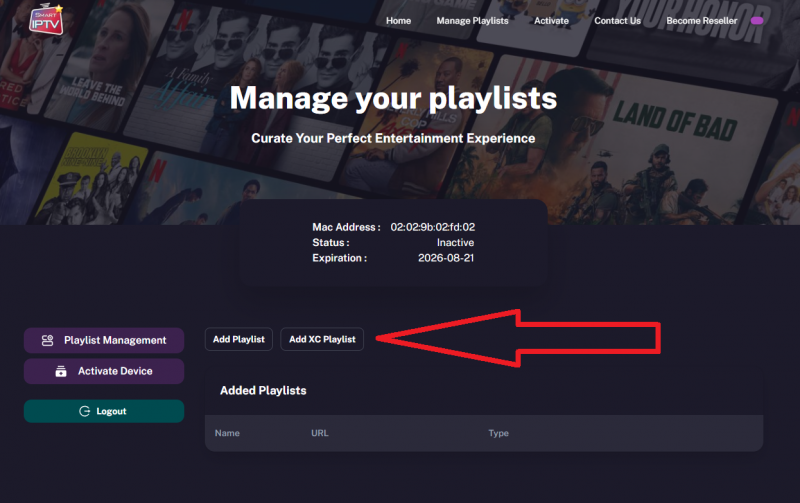Click the Add XC Playlist button
The image size is (800, 503).
[x=322, y=339]
